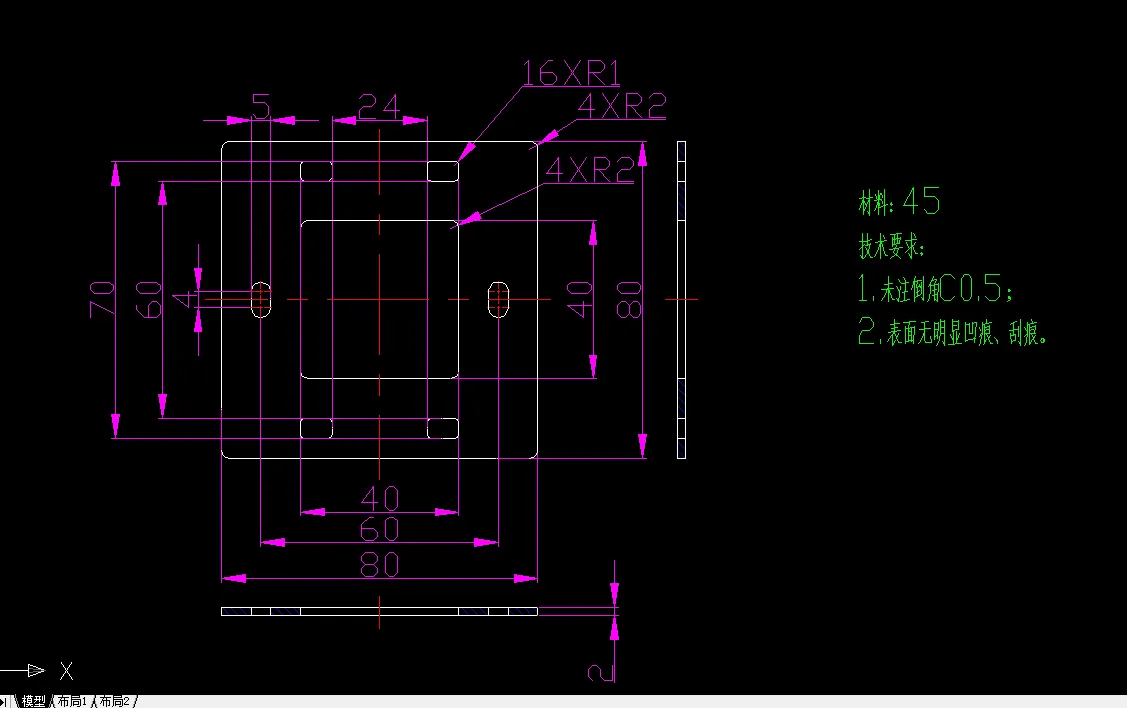
Task: Open the 布局2 layout tab
Action: pos(114,701)
